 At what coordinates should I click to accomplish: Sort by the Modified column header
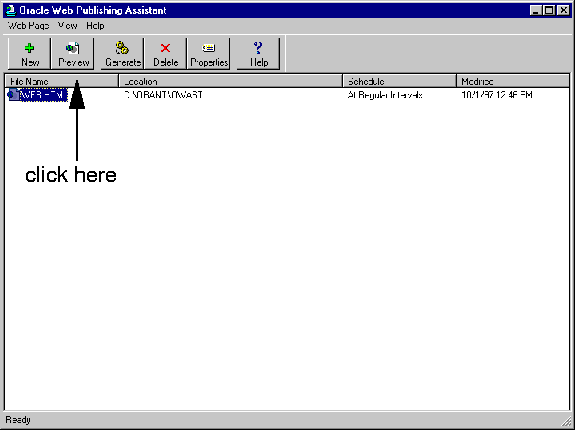pyautogui.click(x=513, y=81)
